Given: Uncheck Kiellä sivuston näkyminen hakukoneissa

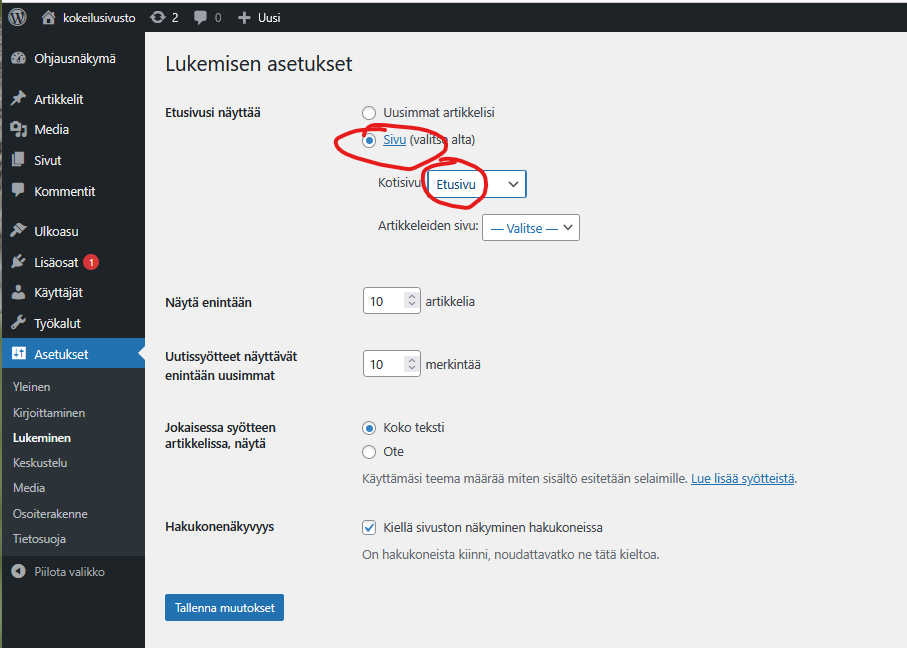Looking at the screenshot, I should [x=369, y=527].
